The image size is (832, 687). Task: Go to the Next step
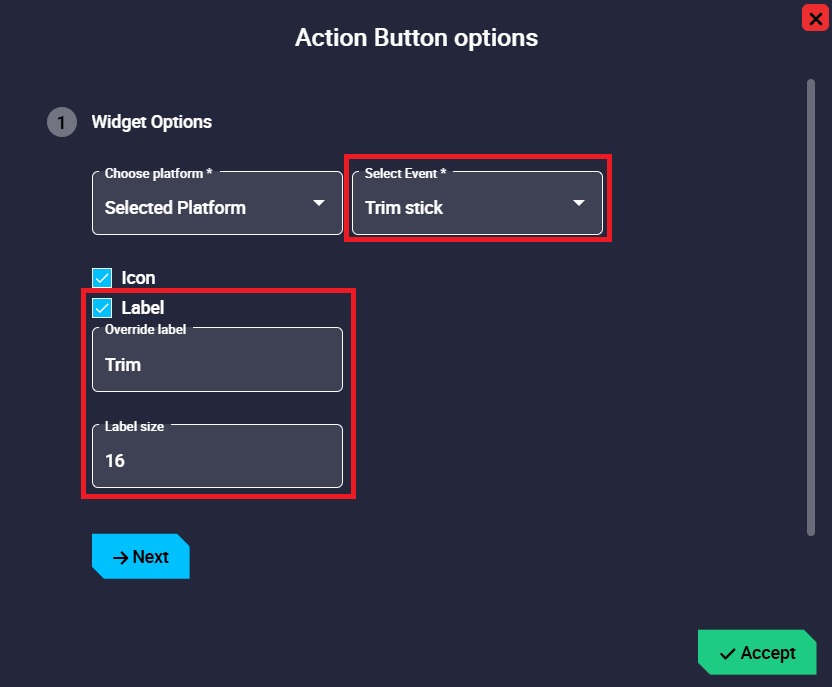click(141, 557)
